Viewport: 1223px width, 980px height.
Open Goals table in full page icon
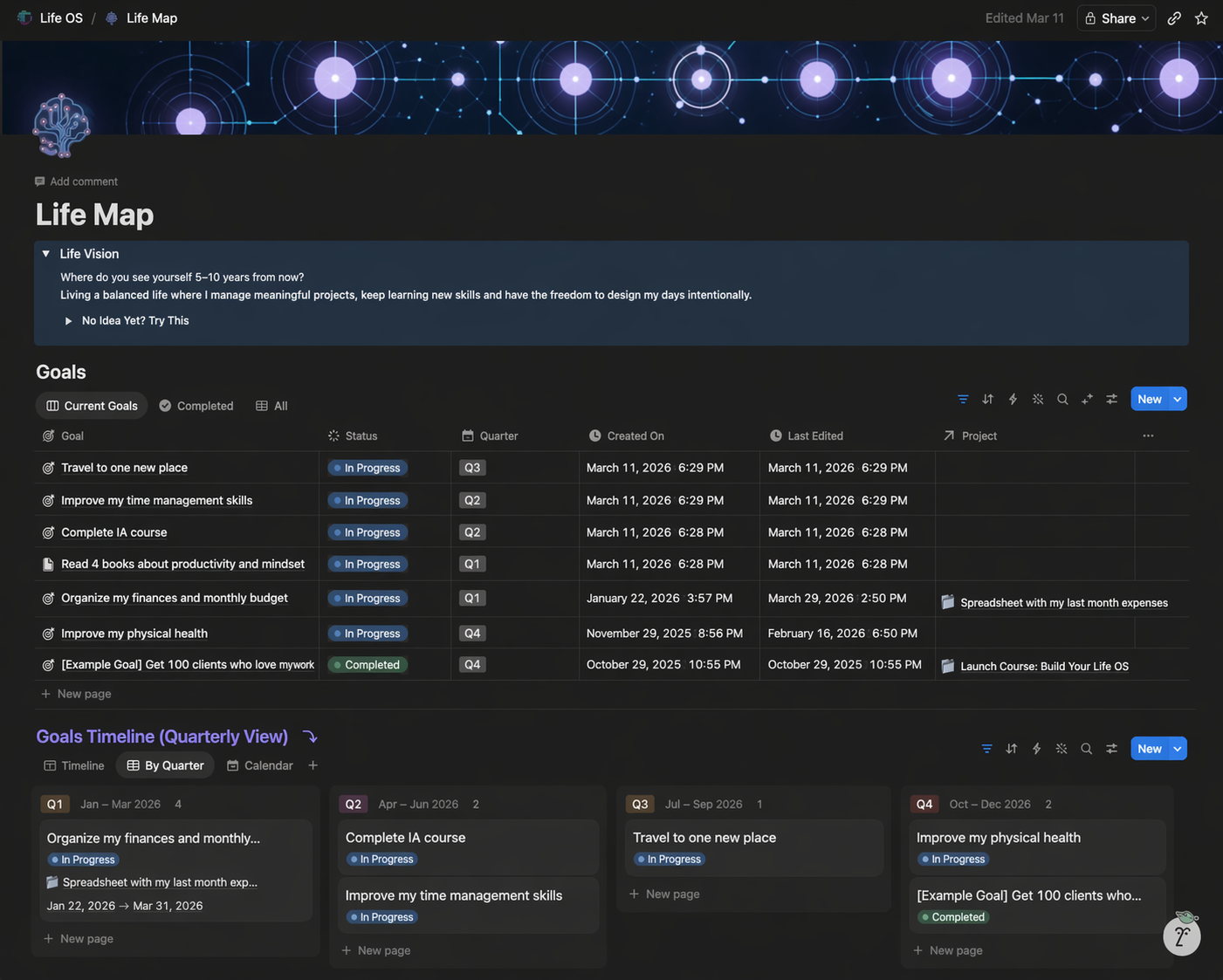pyautogui.click(x=1087, y=399)
